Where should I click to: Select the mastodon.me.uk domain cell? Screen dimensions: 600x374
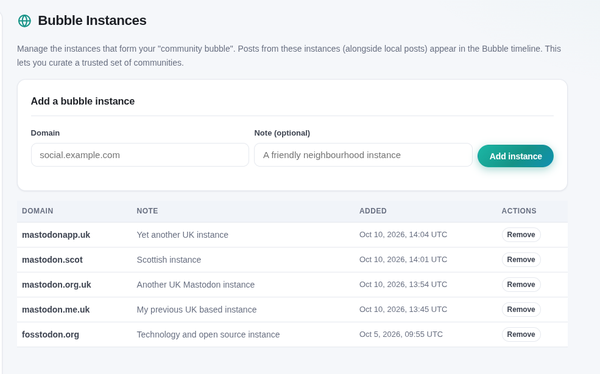[55, 309]
